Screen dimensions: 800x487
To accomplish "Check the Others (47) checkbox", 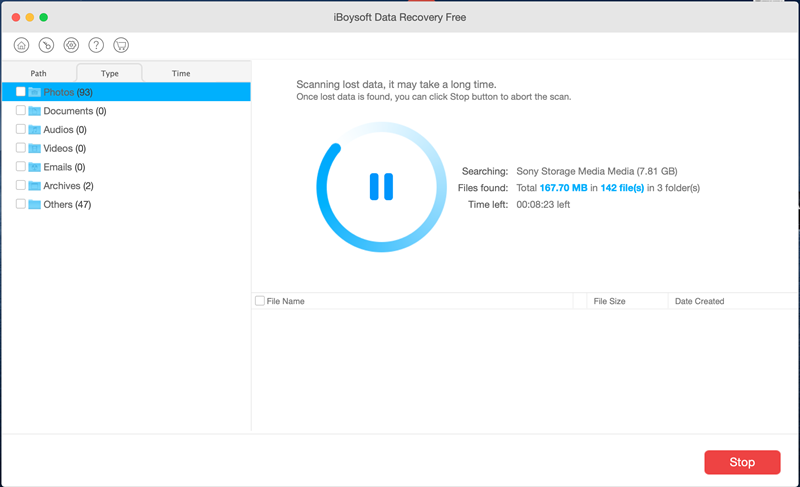I will point(20,204).
